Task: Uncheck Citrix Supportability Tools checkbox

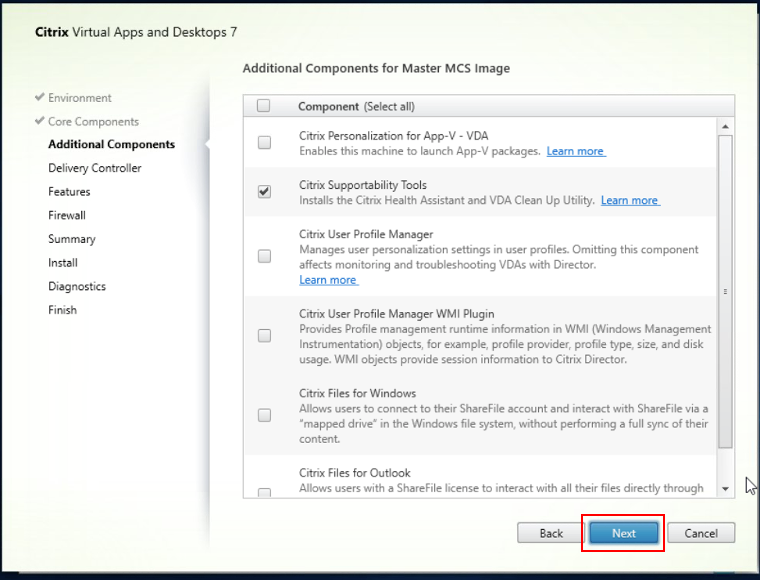Action: (x=264, y=192)
